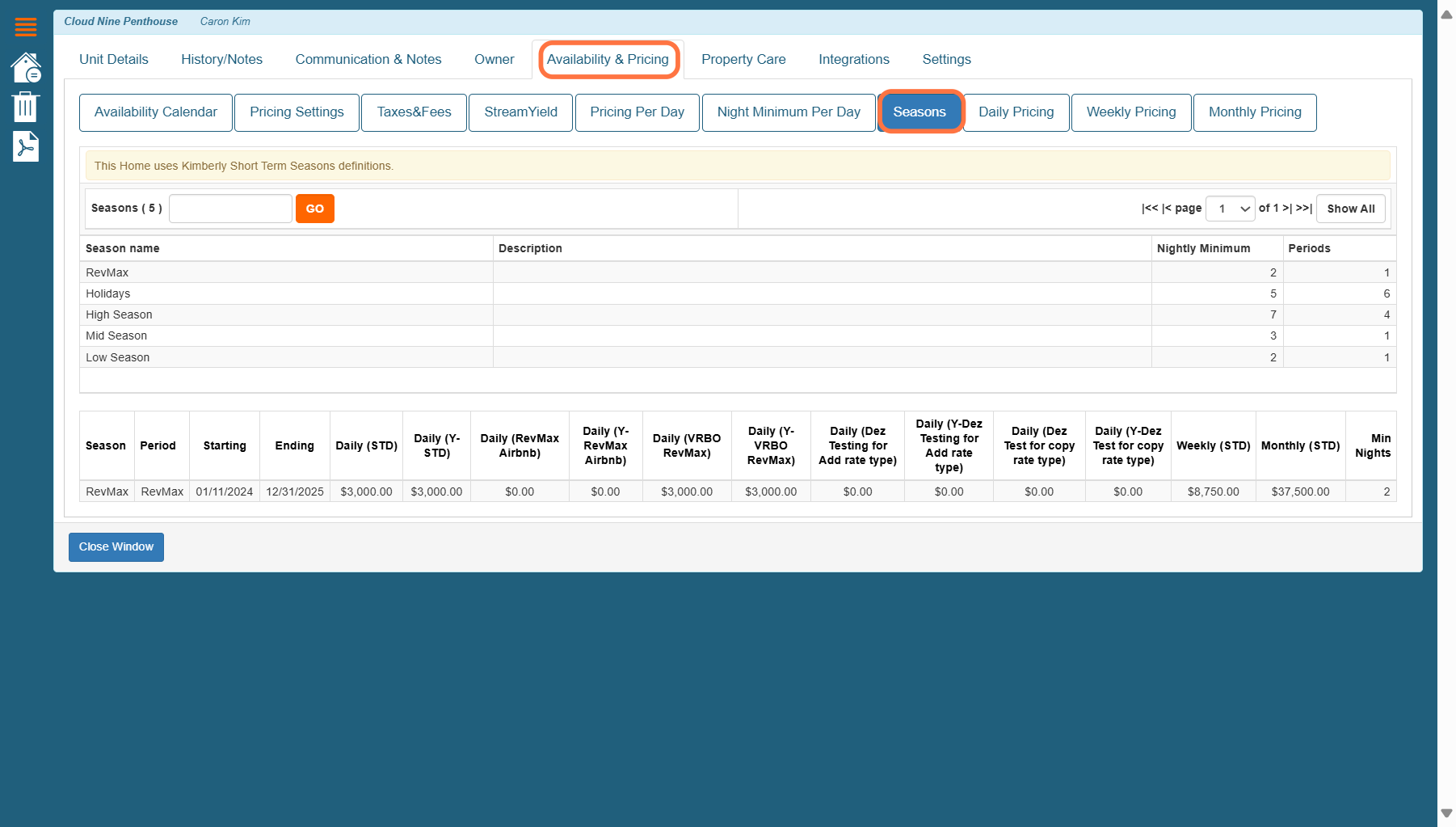
Task: Open Taxes&Fees section
Action: pyautogui.click(x=414, y=112)
